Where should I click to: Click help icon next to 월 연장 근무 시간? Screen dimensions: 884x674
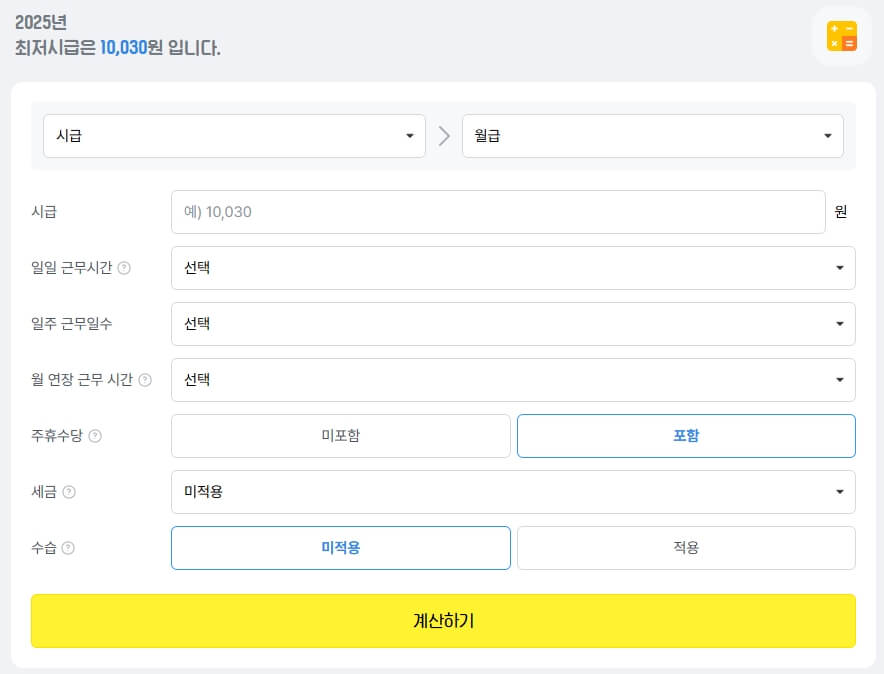point(145,380)
